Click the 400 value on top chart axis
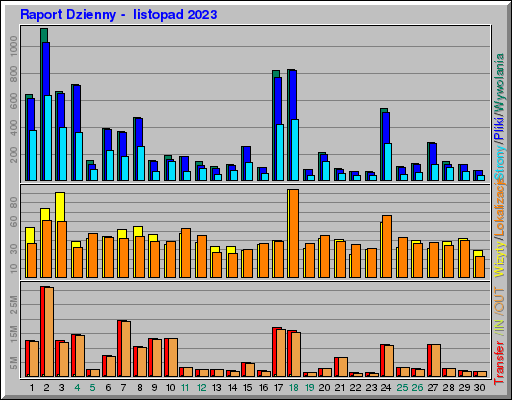This screenshot has width=512, height=400. coord(14,128)
